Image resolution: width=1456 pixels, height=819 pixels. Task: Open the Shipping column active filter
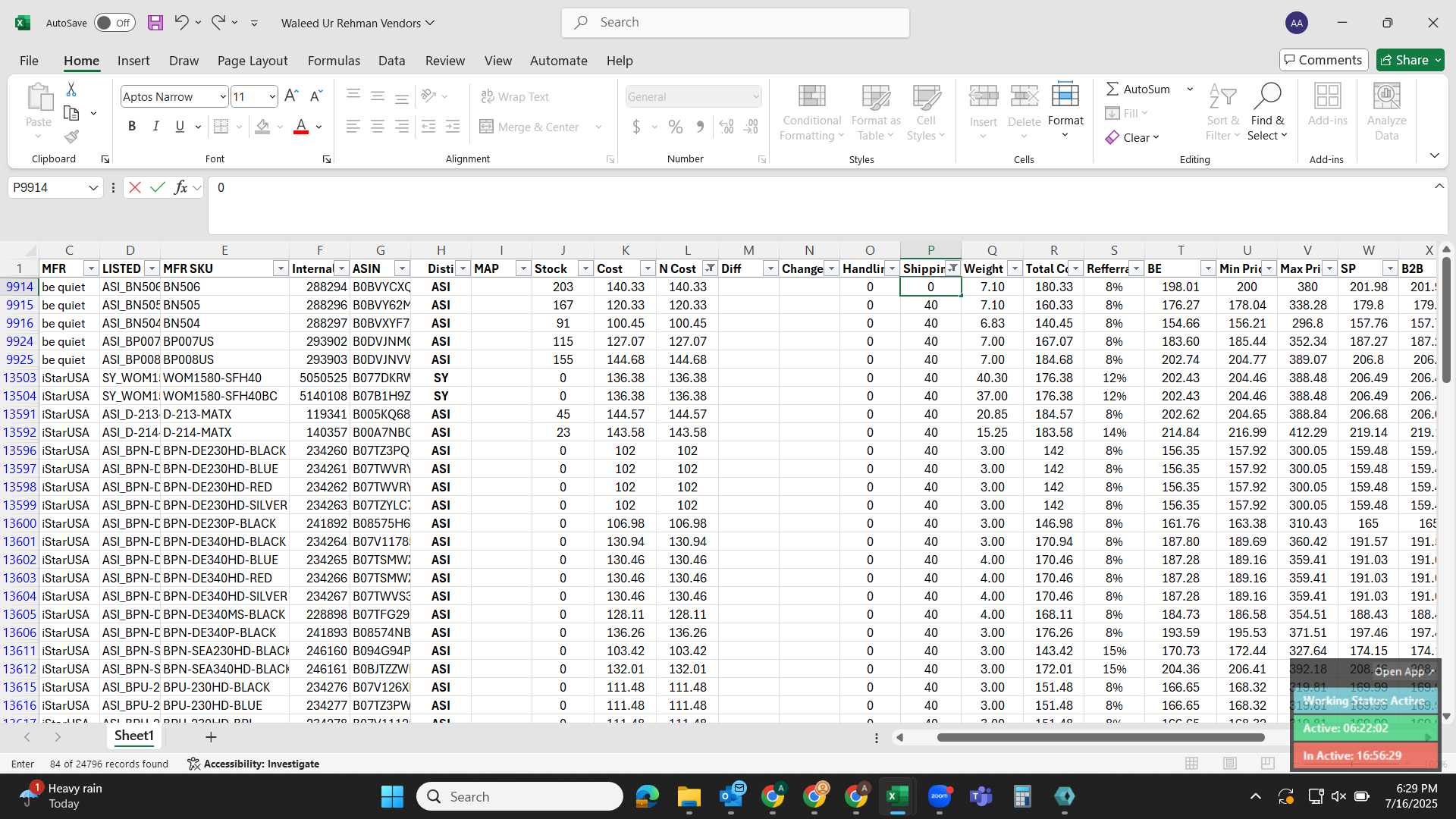[953, 268]
